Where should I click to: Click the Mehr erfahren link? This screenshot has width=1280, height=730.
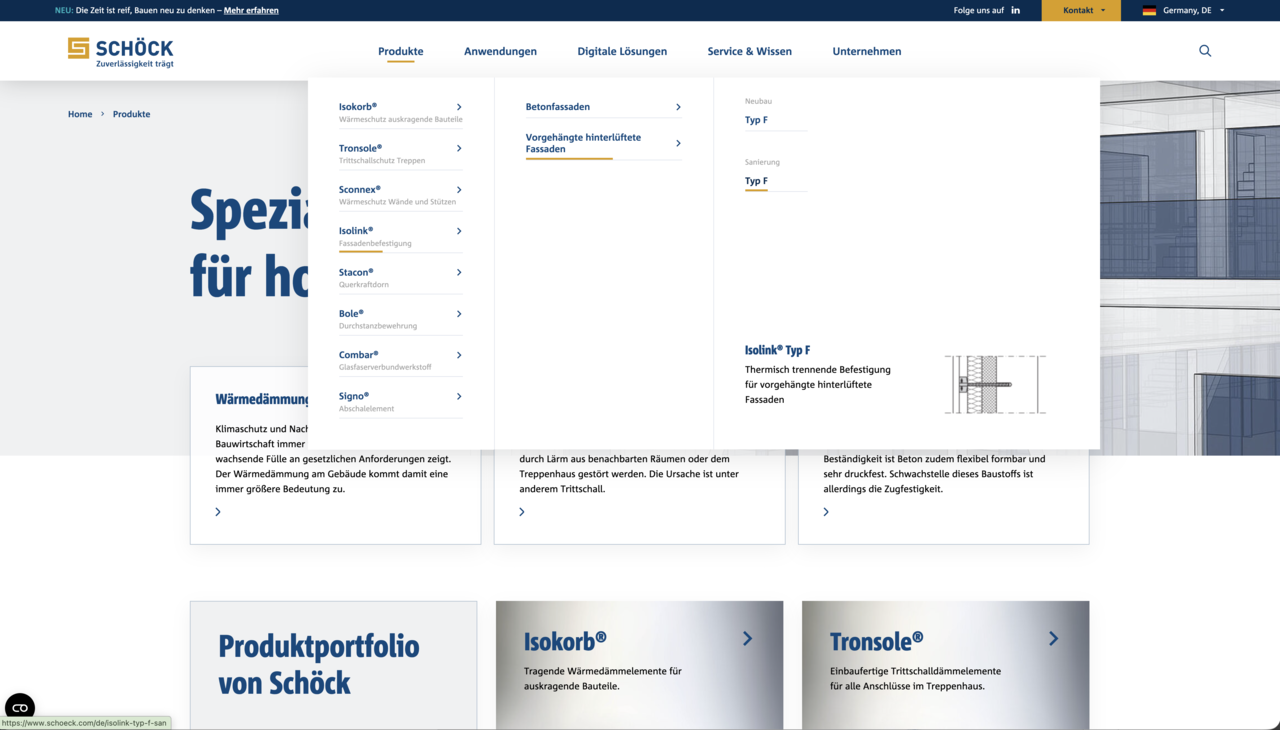click(x=251, y=10)
